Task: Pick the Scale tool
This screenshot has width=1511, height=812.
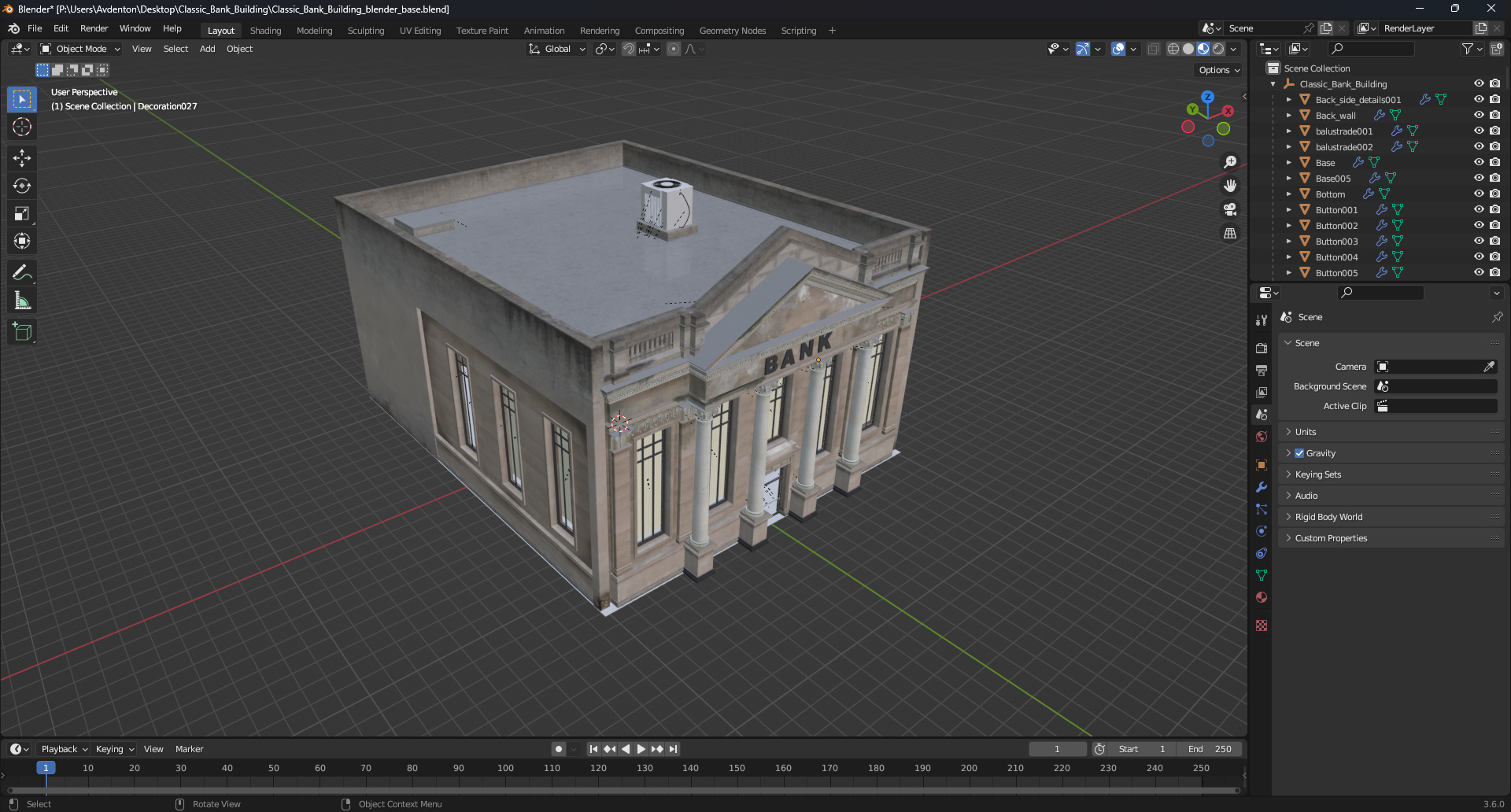Action: coord(22,213)
